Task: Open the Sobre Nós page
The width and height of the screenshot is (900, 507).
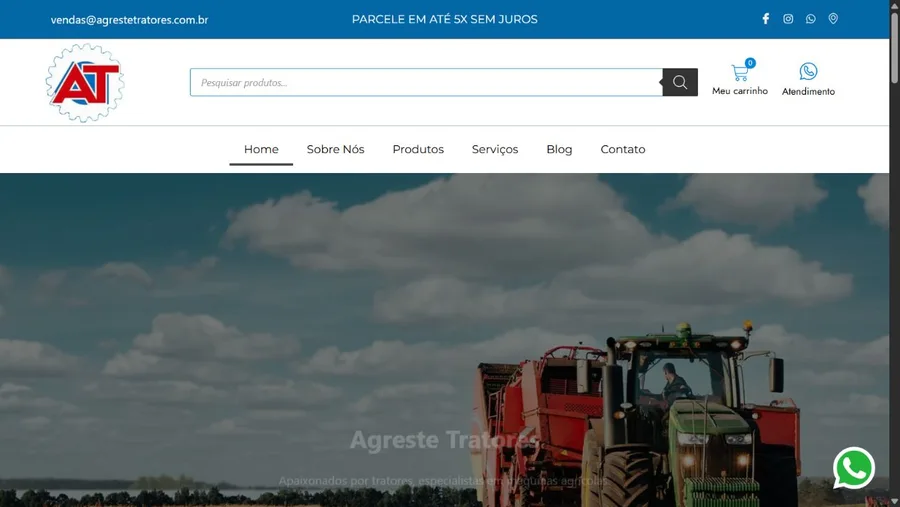Action: [335, 149]
